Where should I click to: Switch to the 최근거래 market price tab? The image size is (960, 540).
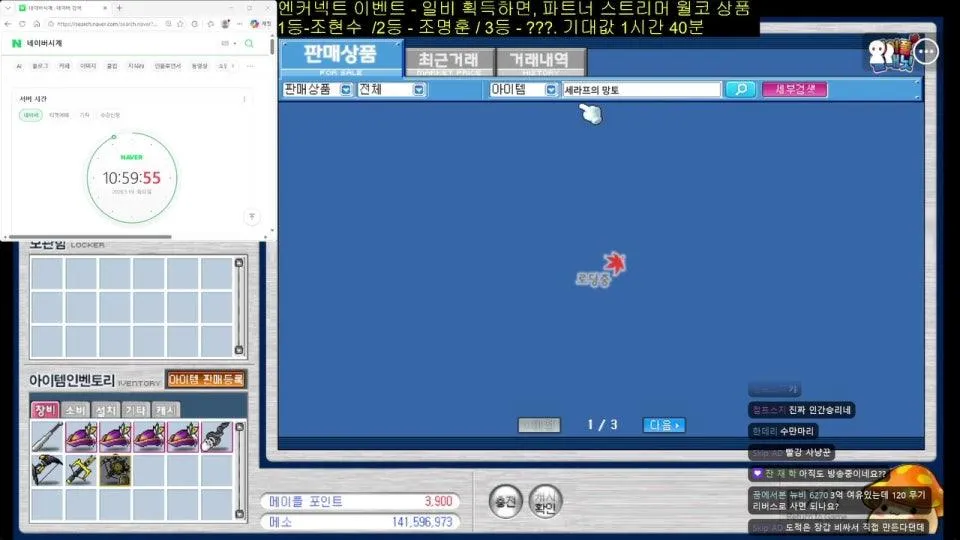point(449,62)
